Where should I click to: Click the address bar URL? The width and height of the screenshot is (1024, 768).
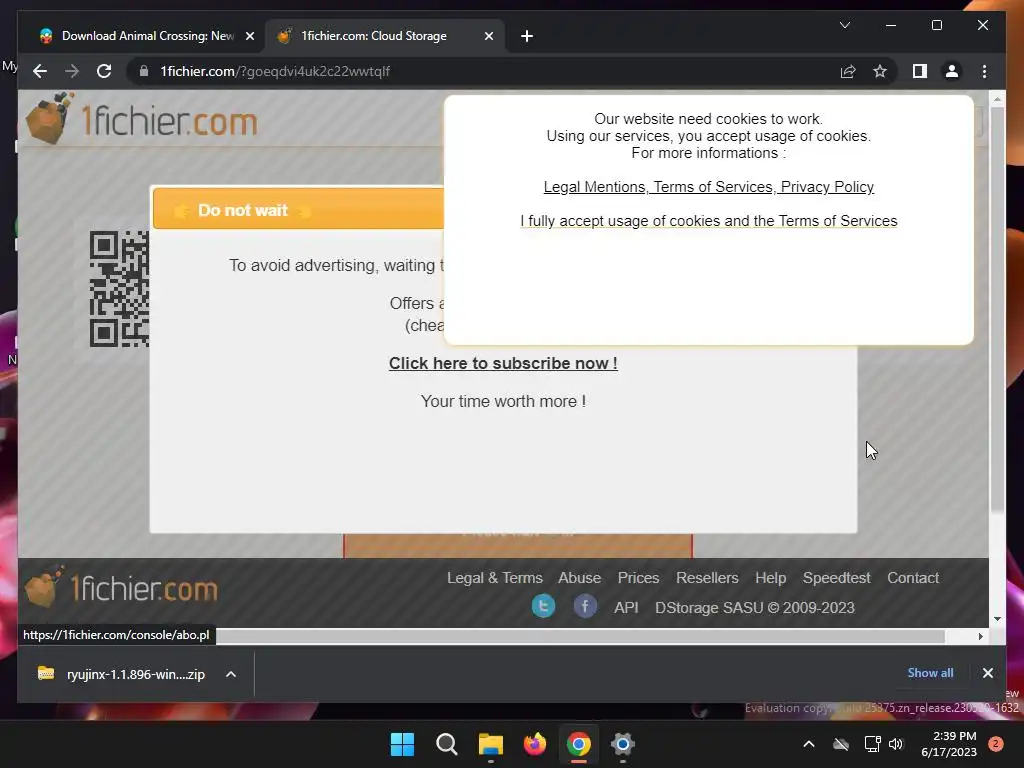(x=275, y=71)
